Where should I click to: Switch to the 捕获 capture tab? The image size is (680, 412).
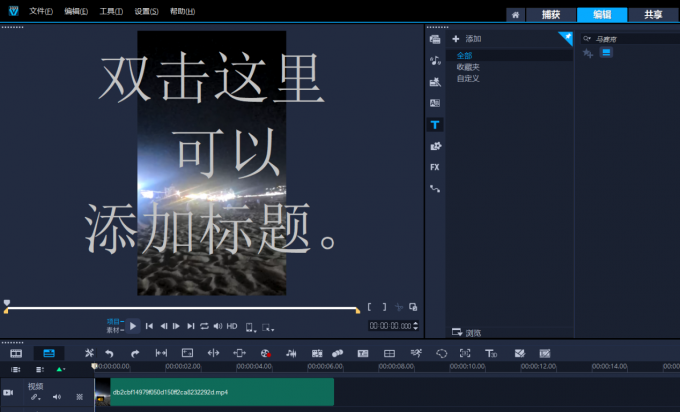click(x=551, y=15)
